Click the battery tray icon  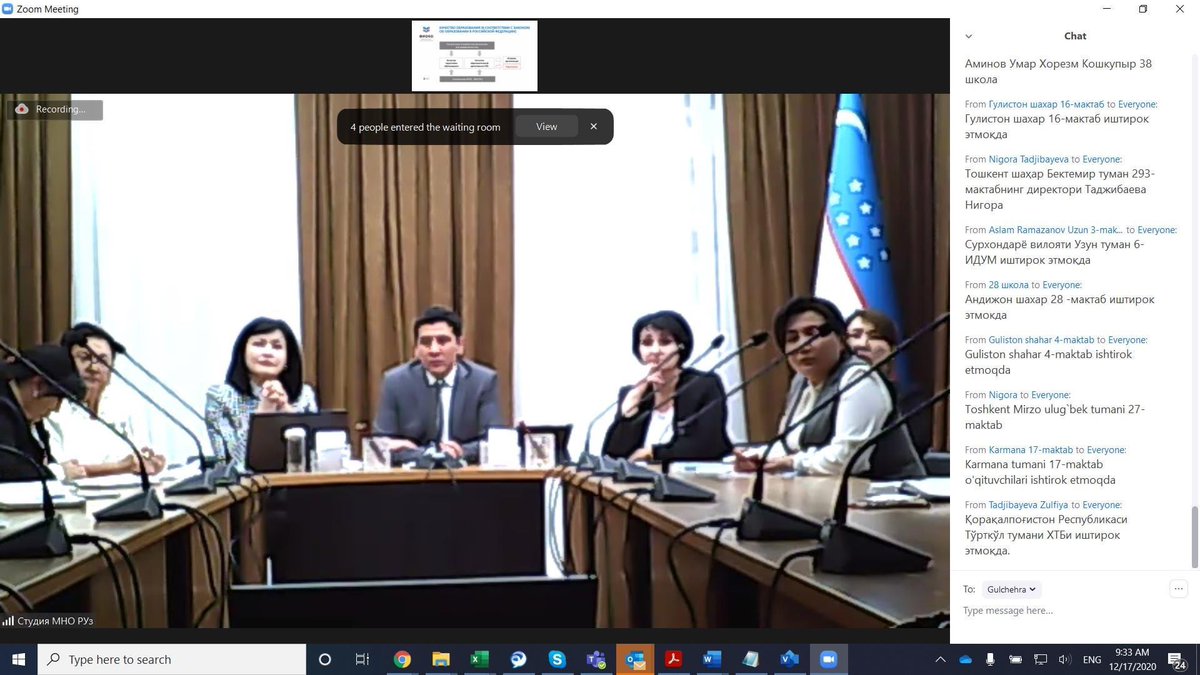(1016, 660)
